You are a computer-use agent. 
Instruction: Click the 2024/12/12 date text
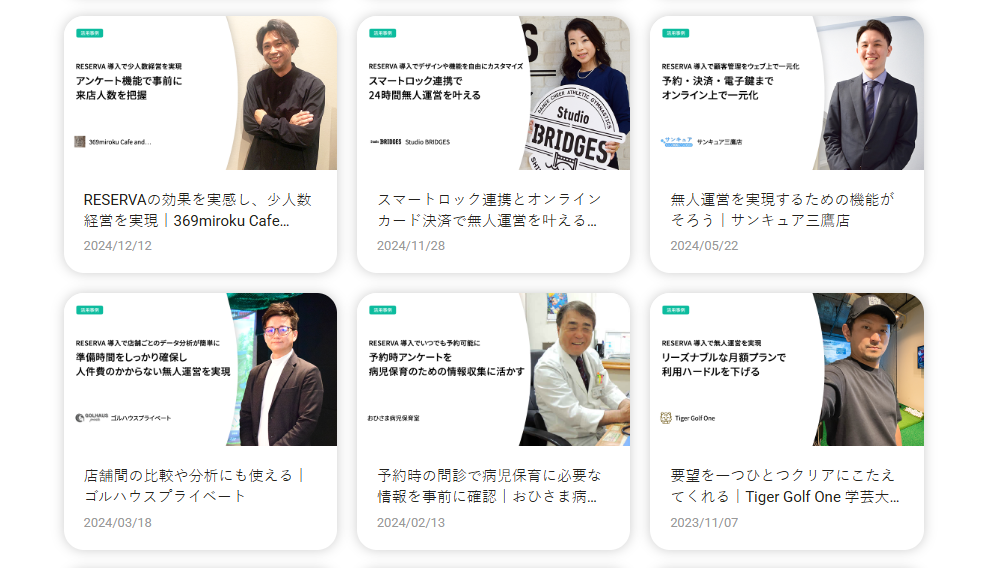coord(117,246)
